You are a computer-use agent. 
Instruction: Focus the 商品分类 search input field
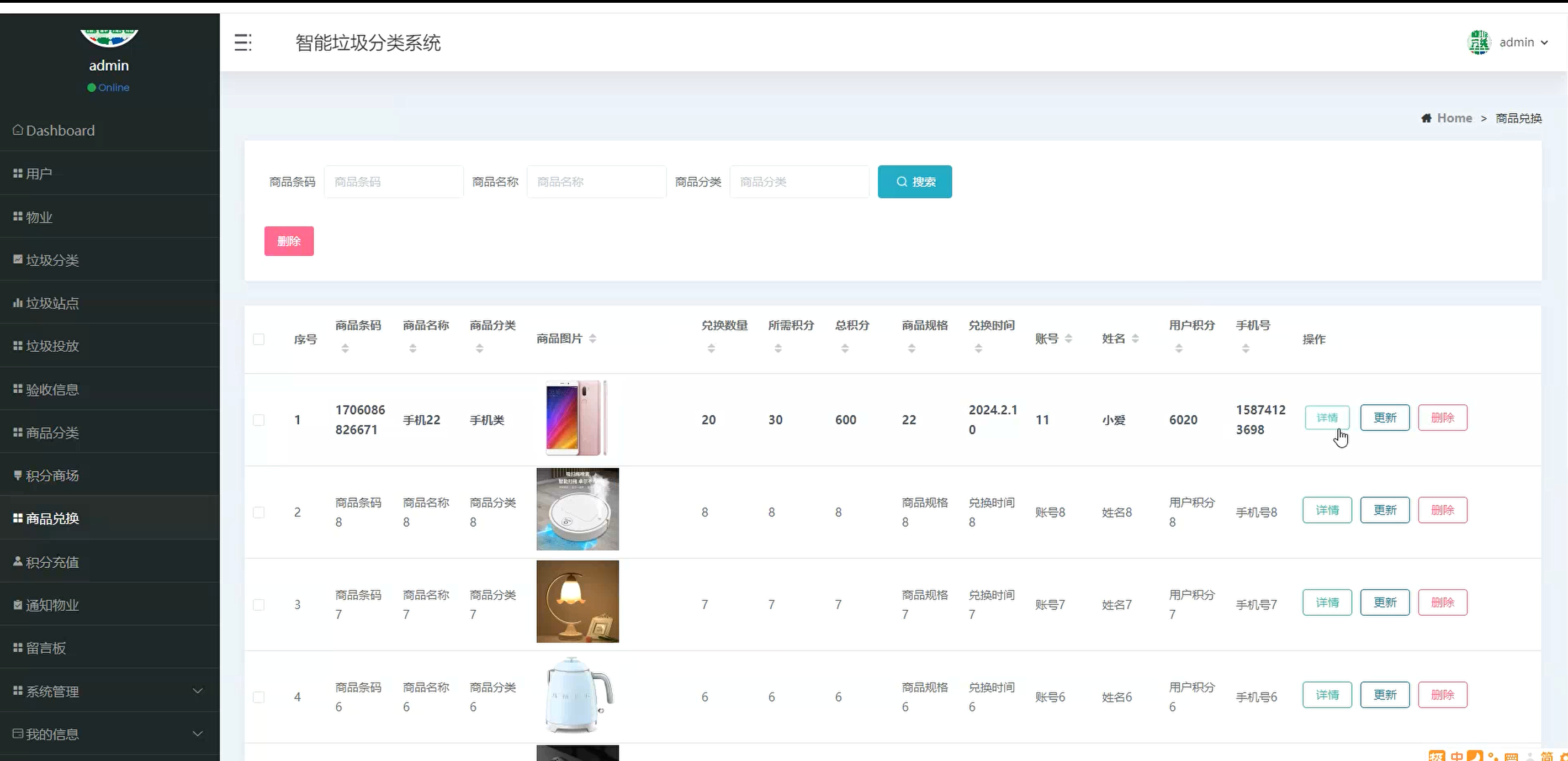[x=799, y=182]
